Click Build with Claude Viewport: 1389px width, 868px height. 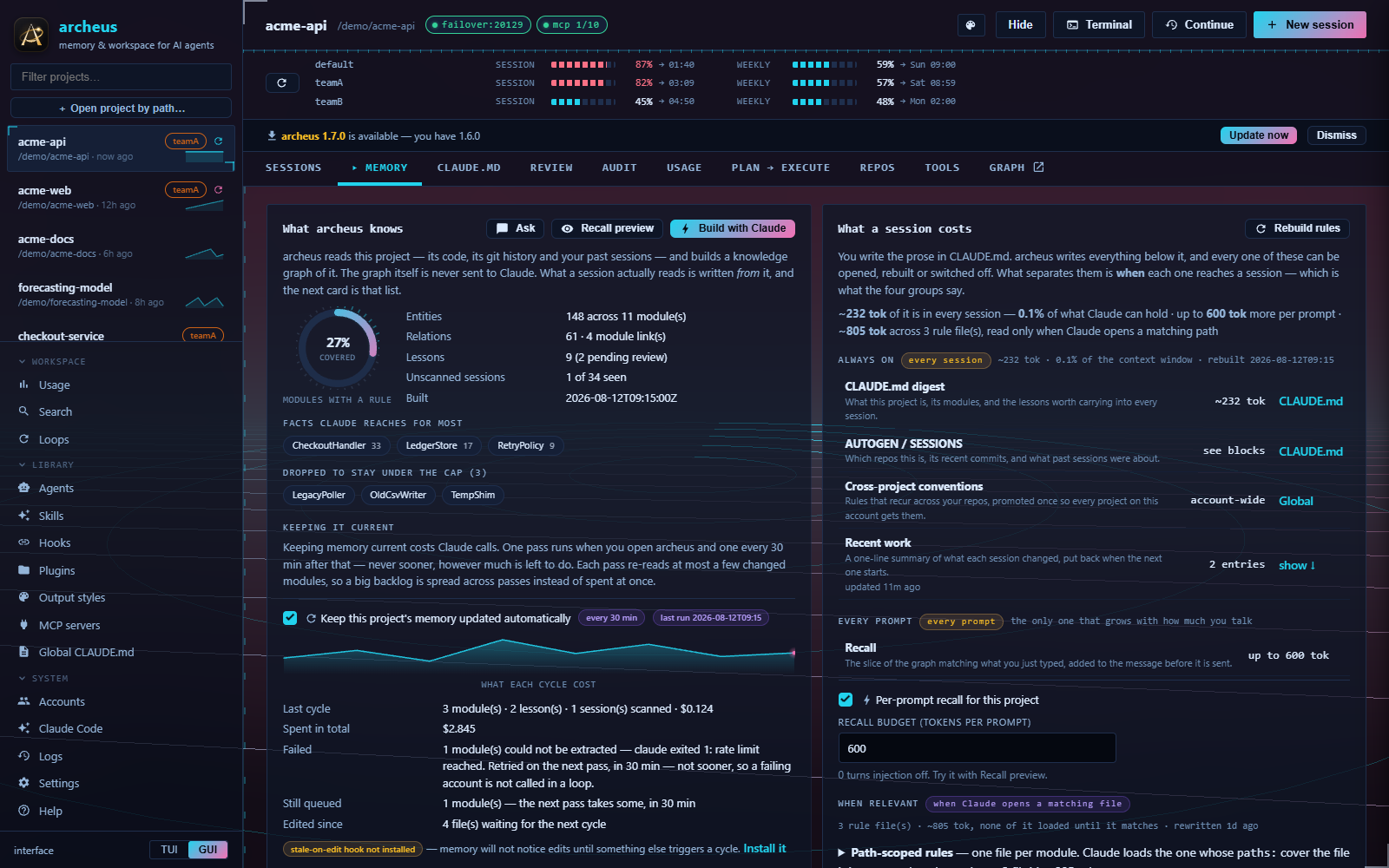[733, 228]
